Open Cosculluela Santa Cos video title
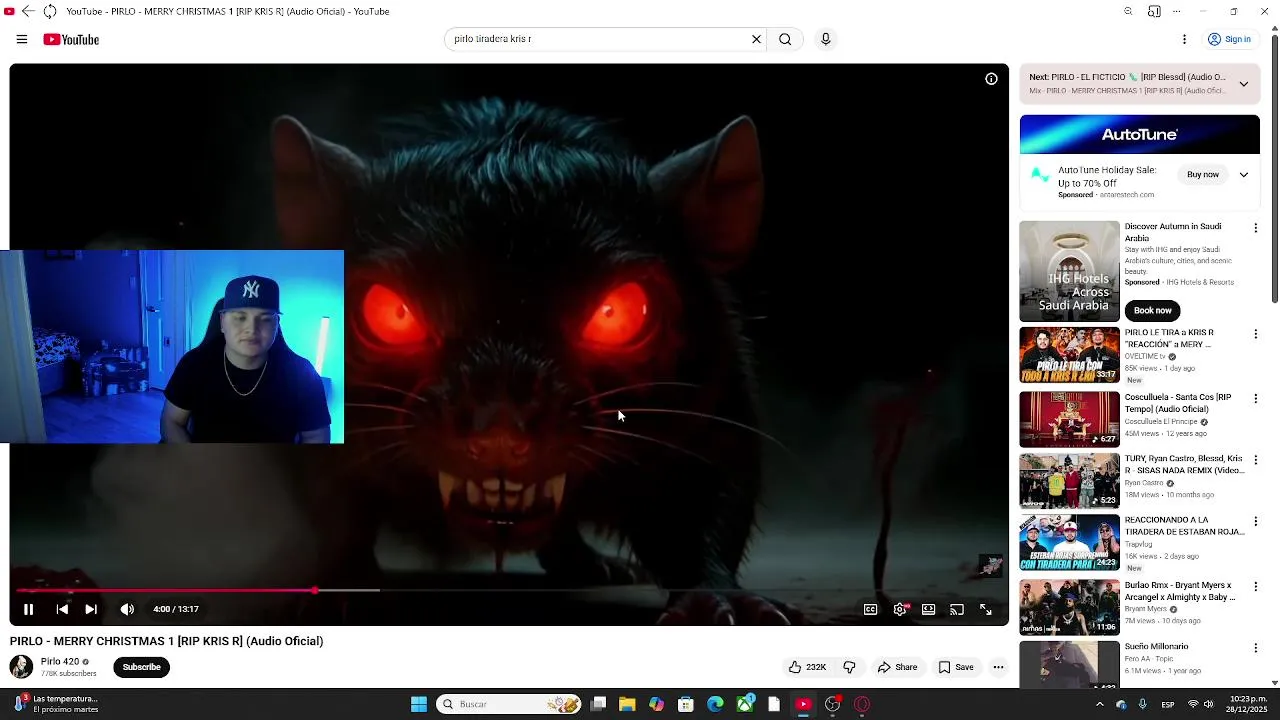The height and width of the screenshot is (720, 1280). click(1178, 403)
